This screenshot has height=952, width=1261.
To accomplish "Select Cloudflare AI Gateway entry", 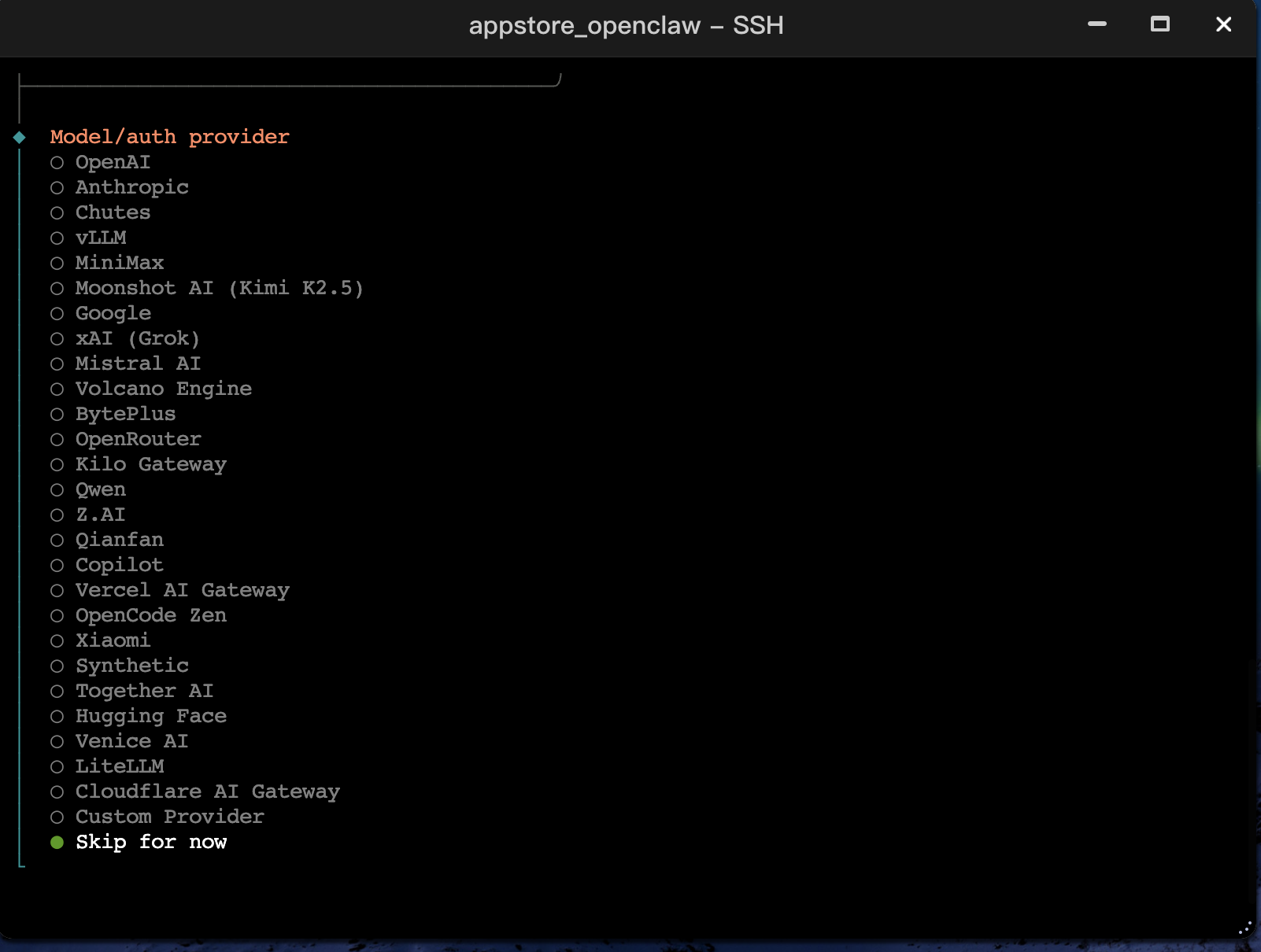I will pyautogui.click(x=207, y=791).
